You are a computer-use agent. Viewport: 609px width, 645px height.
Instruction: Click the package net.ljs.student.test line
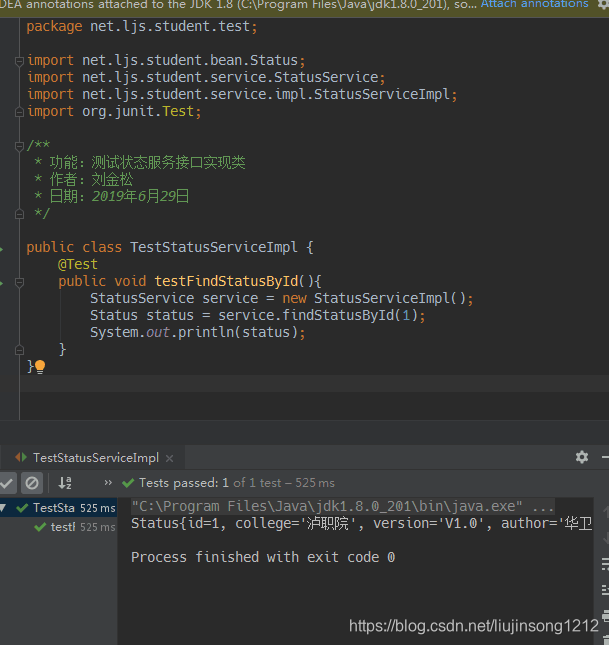pos(142,27)
